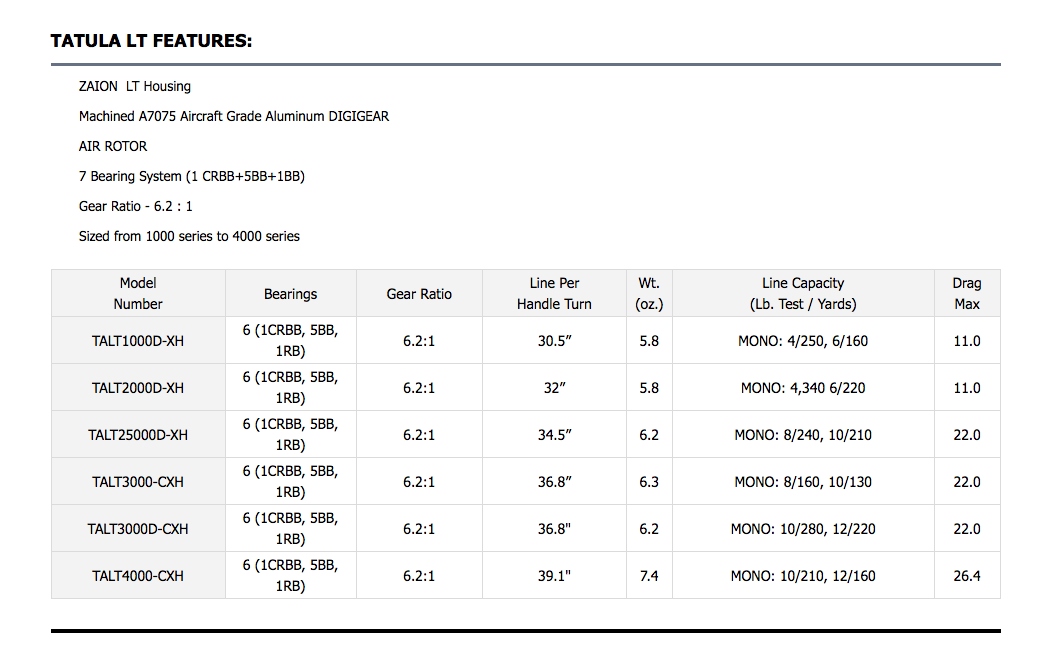Select the 6.2:1 gear ratio for TALT4000-CXH
The image size is (1040, 651).
click(x=419, y=576)
